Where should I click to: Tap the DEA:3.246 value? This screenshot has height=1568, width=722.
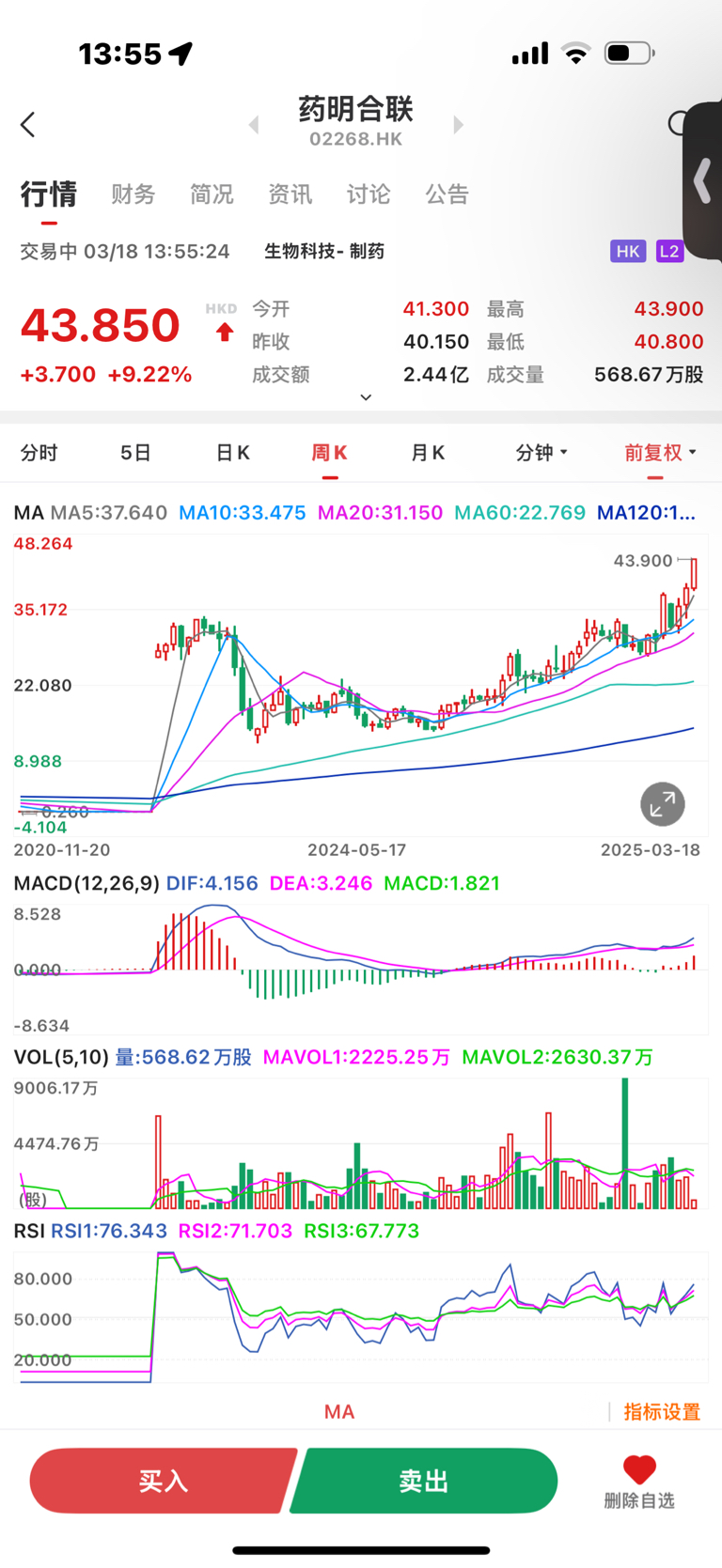(x=321, y=883)
